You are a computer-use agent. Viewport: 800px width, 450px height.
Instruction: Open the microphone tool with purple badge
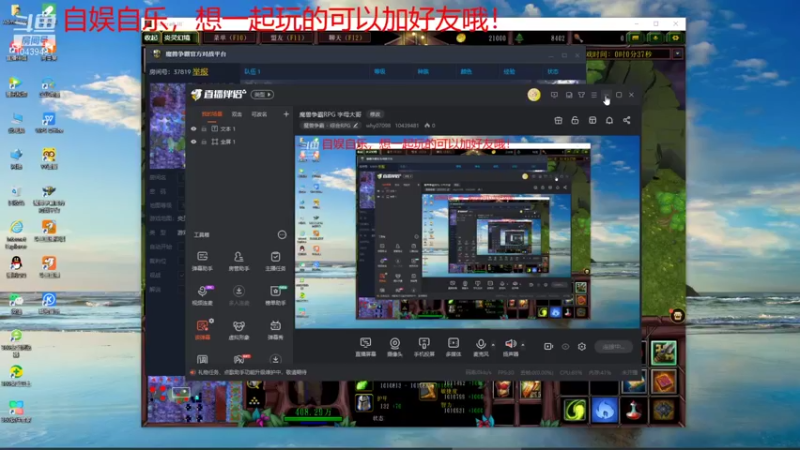(x=203, y=295)
